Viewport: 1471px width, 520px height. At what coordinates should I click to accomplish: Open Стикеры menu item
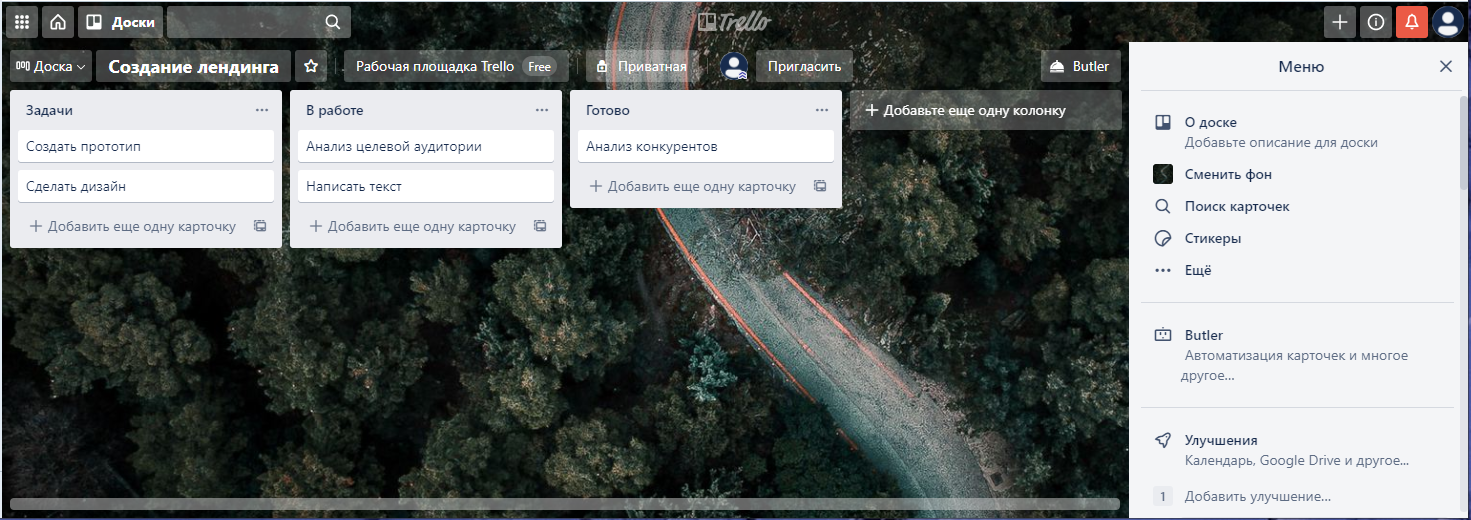(x=1298, y=238)
